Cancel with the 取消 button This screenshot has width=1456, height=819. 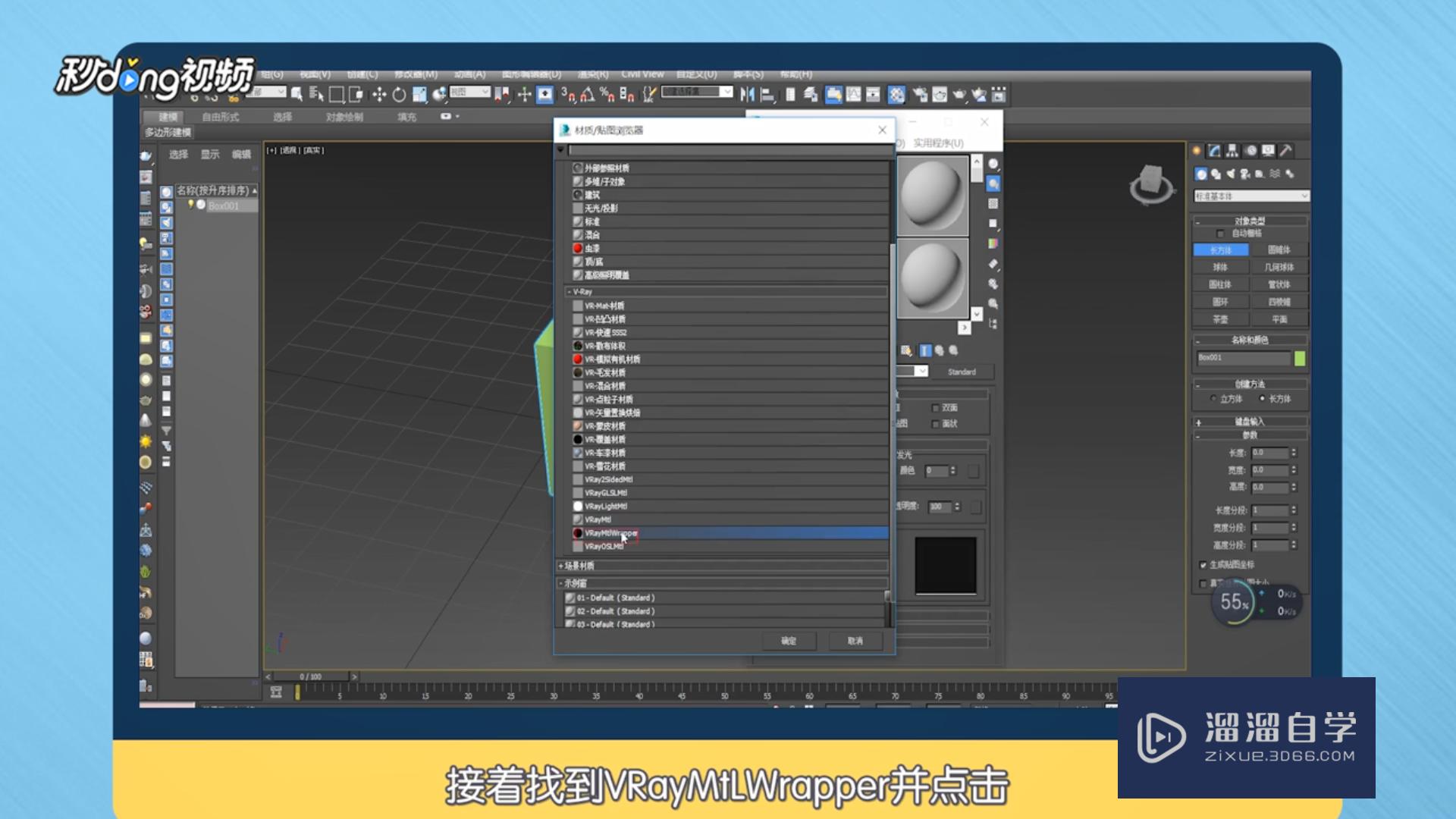point(855,641)
